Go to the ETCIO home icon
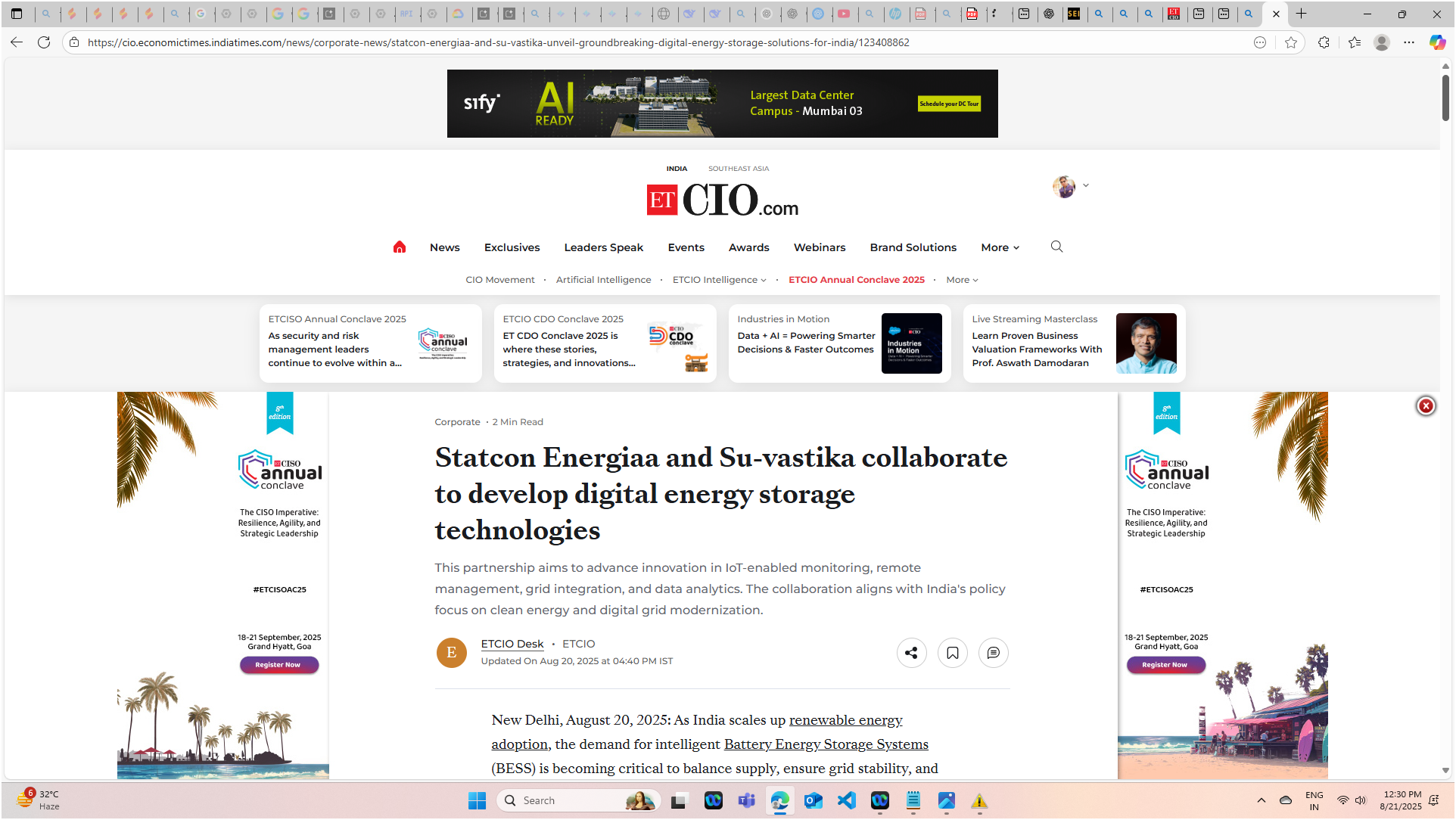Viewport: 1456px width, 820px height. tap(400, 247)
